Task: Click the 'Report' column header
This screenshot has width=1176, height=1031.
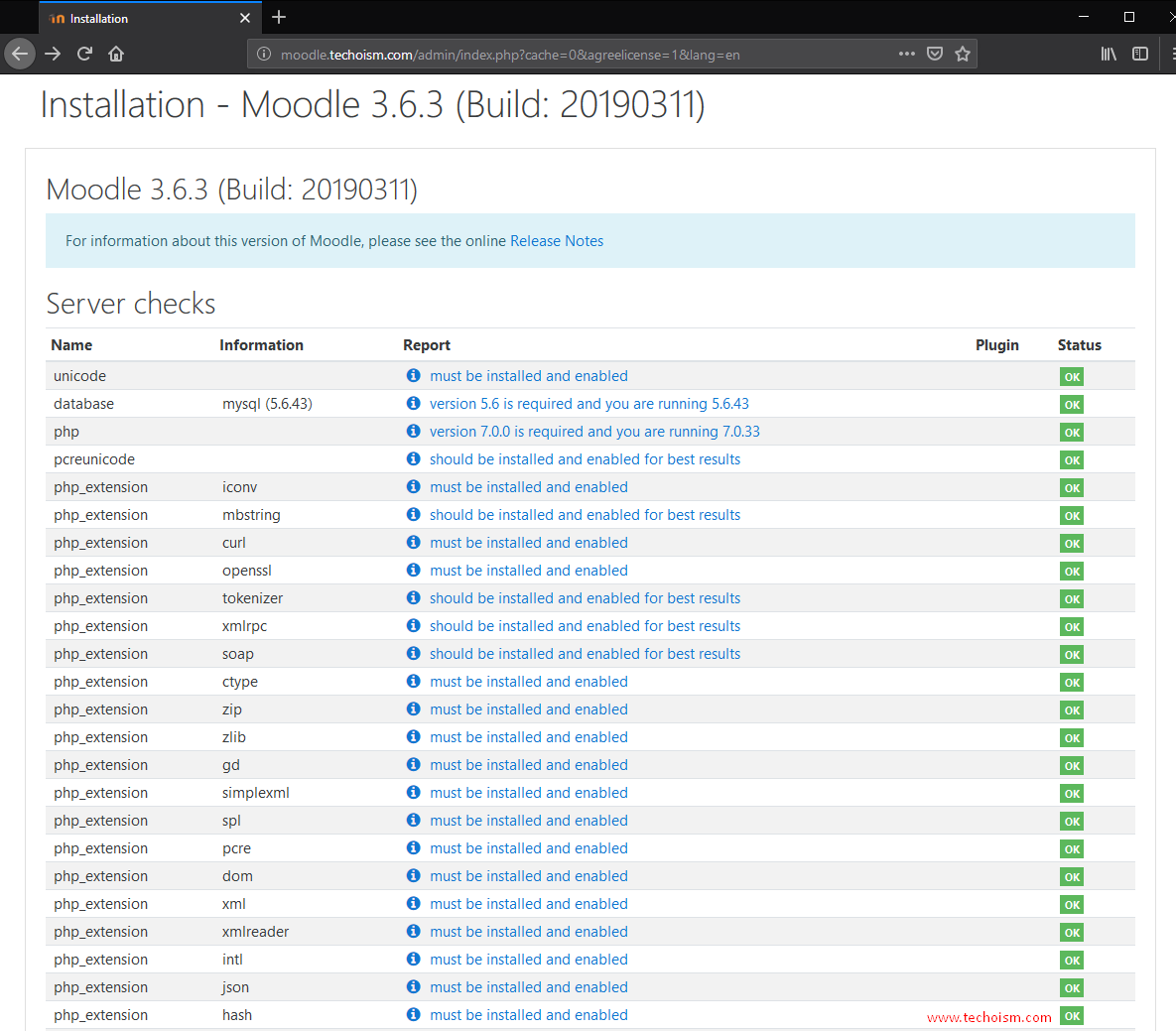Action: tap(427, 345)
